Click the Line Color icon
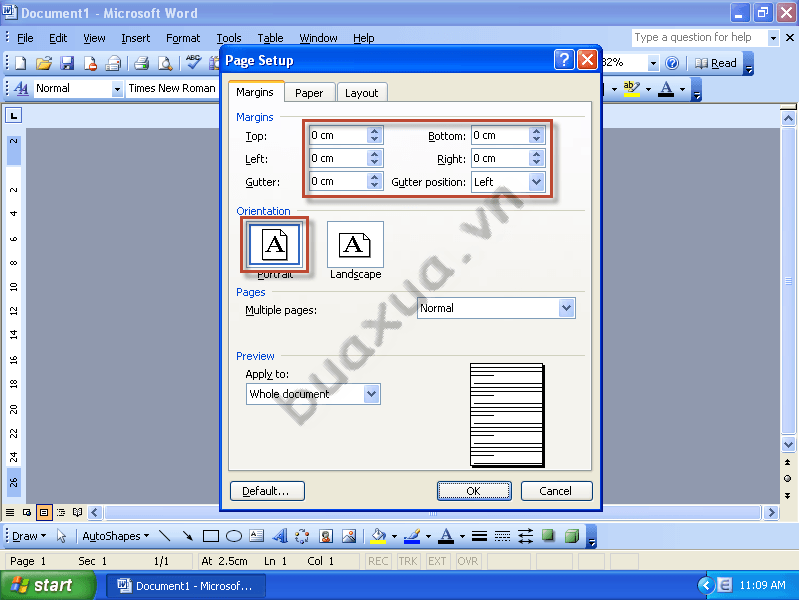The height and width of the screenshot is (600, 799). (412, 536)
